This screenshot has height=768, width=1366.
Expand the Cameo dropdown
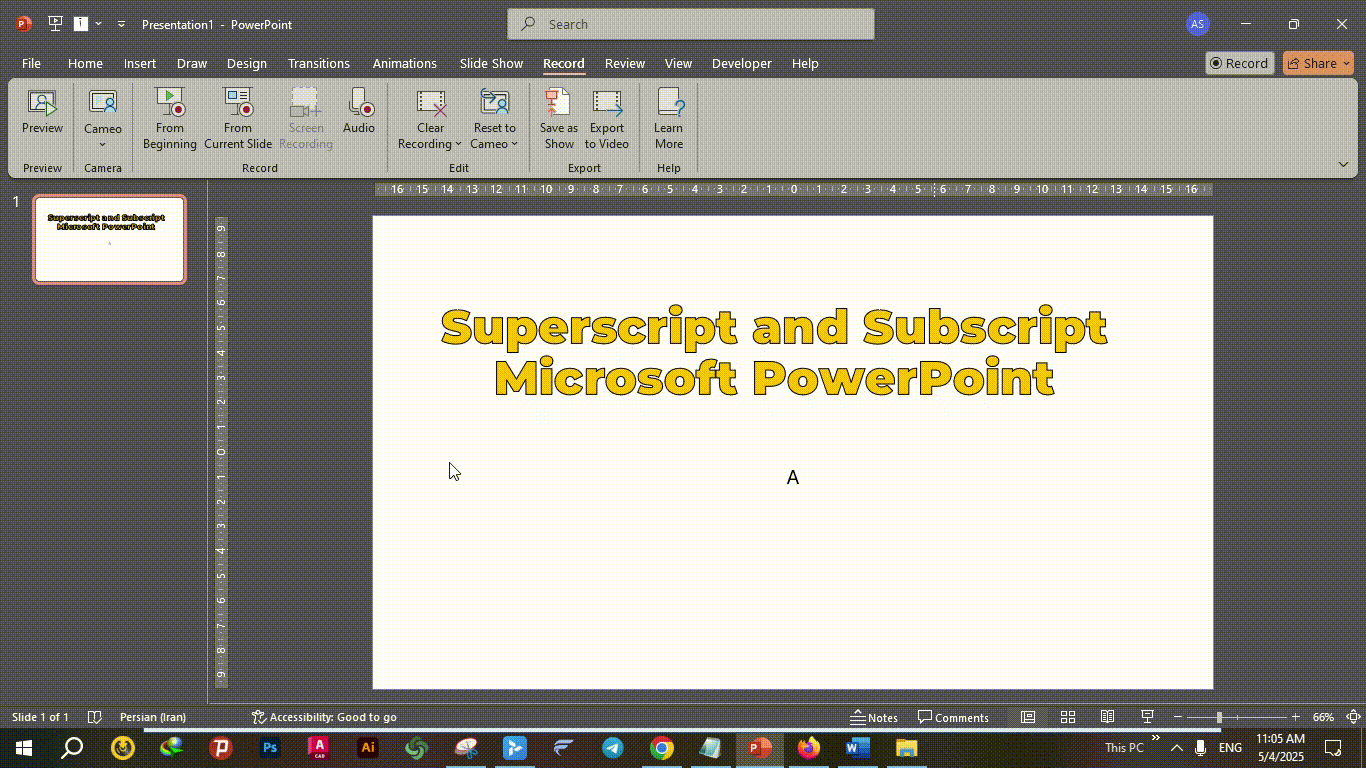coord(102,144)
